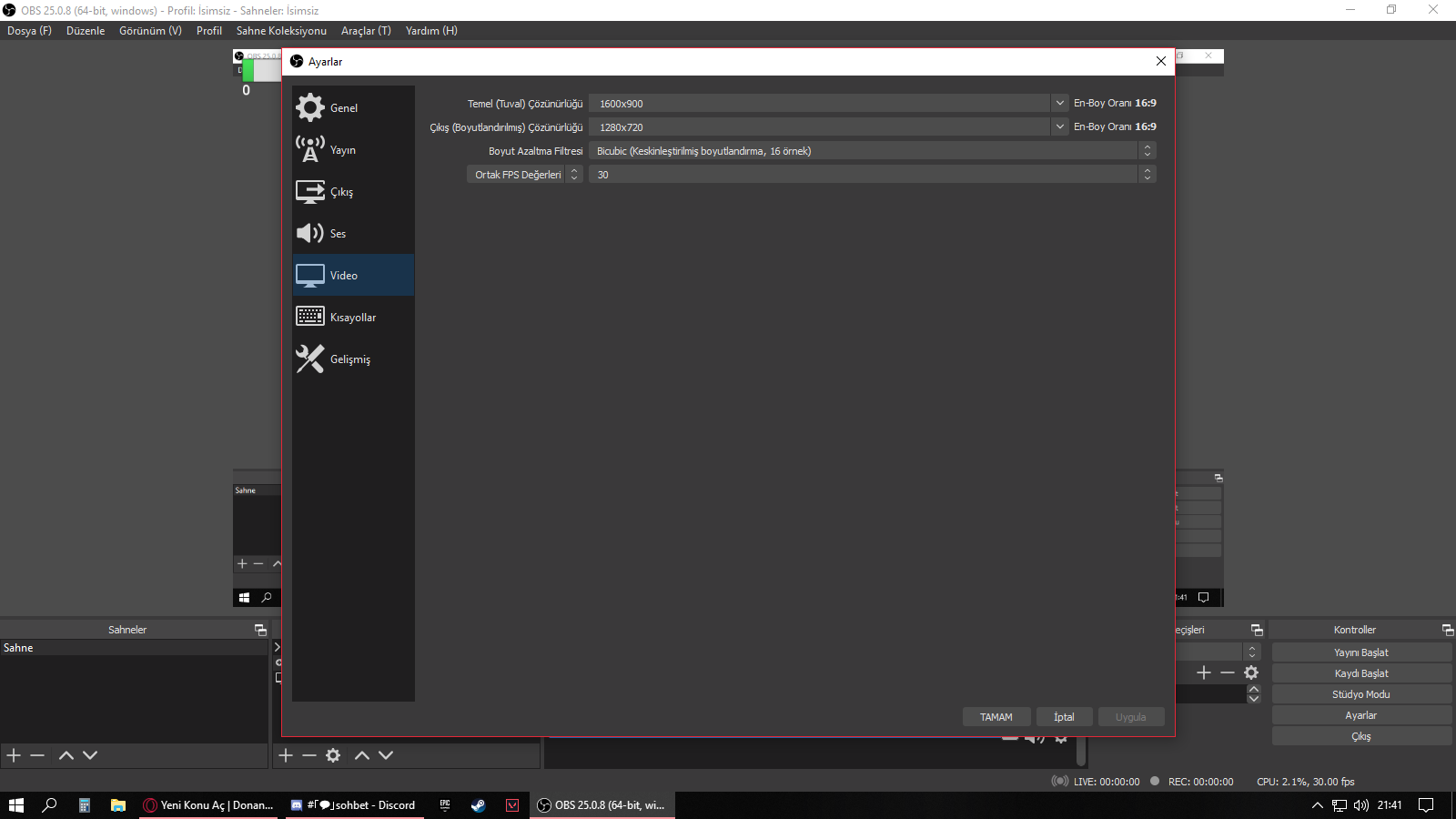Image resolution: width=1456 pixels, height=819 pixels.
Task: Remove the scene with the Sahneler minus icon
Action: (x=37, y=755)
